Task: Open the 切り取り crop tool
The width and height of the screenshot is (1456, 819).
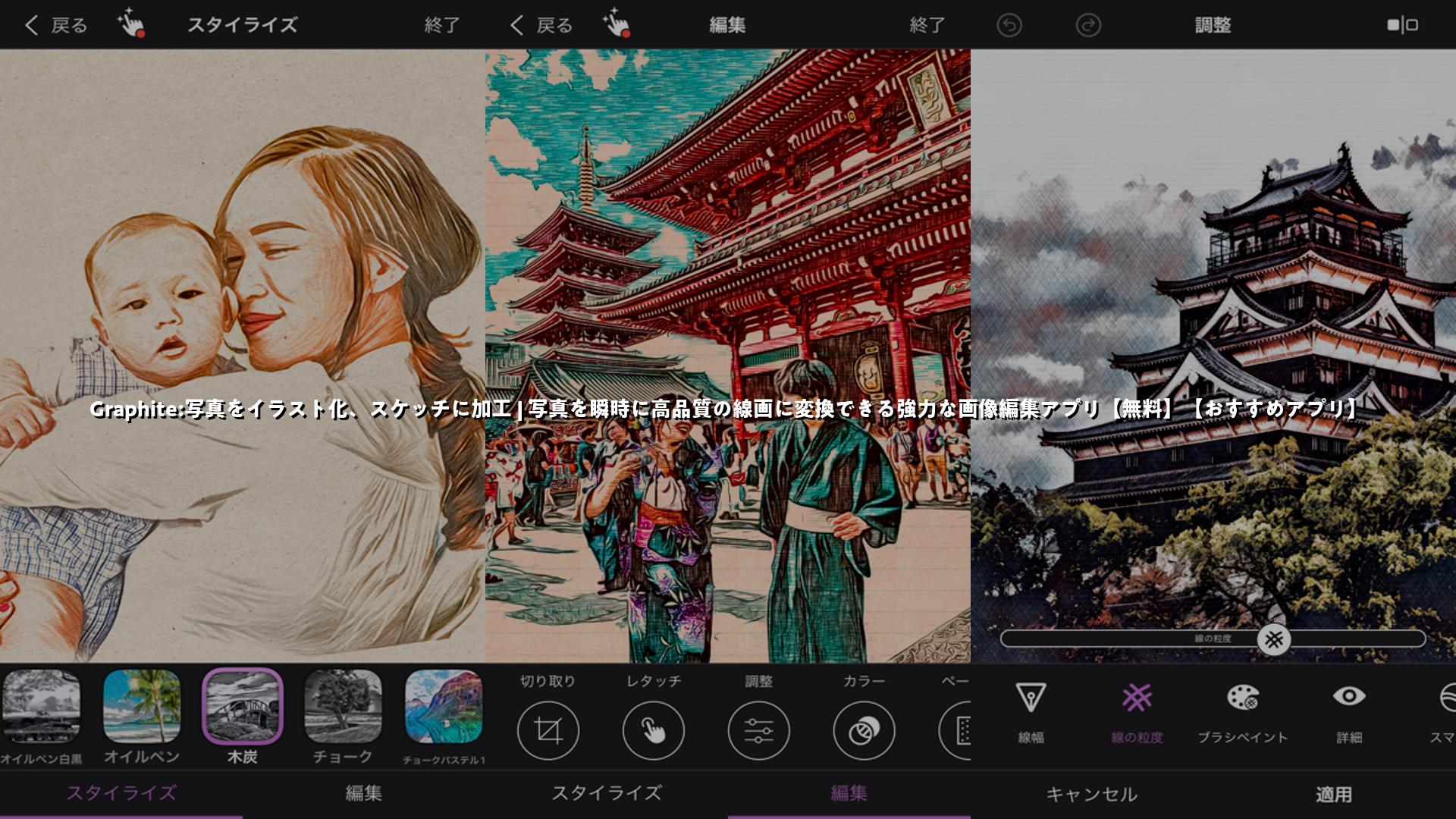Action: (x=548, y=730)
